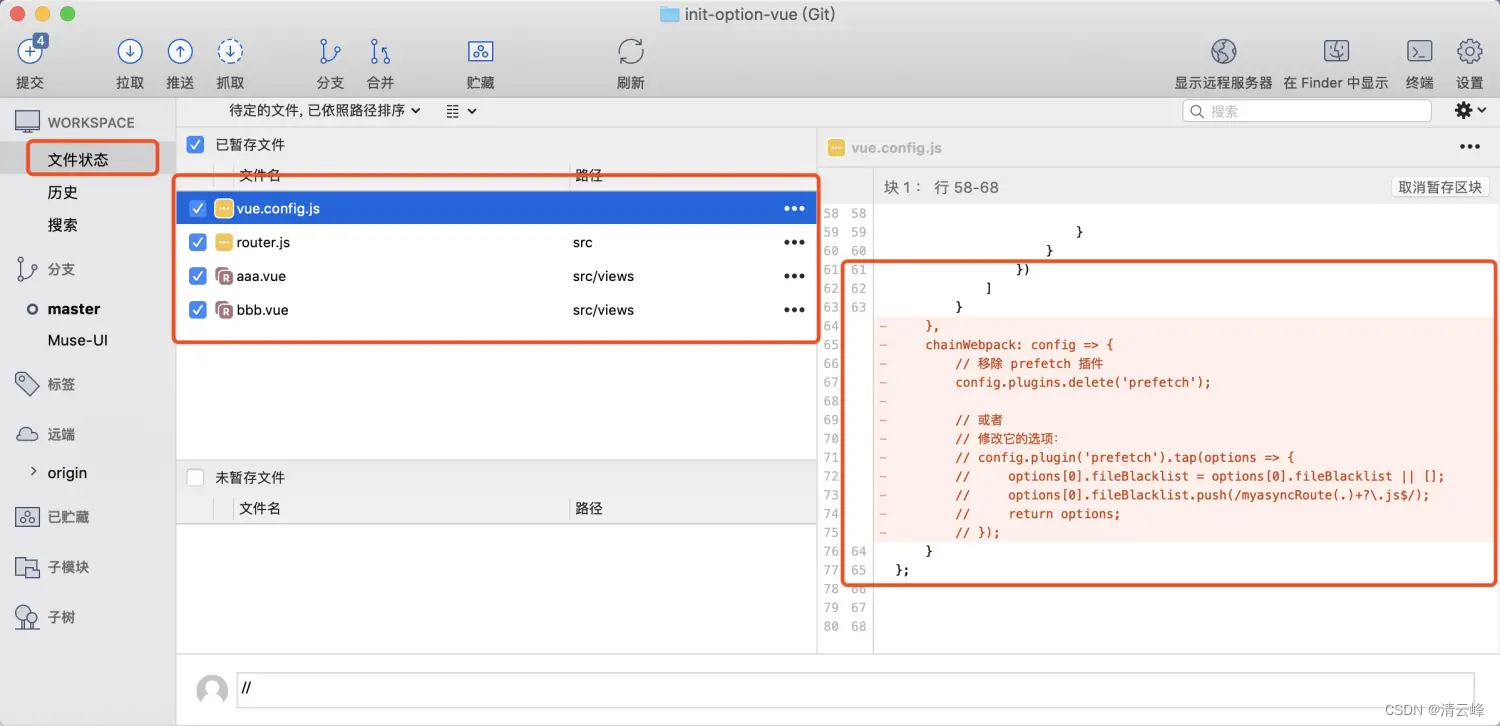
Task: Open the Merge (合并) tool
Action: click(380, 51)
